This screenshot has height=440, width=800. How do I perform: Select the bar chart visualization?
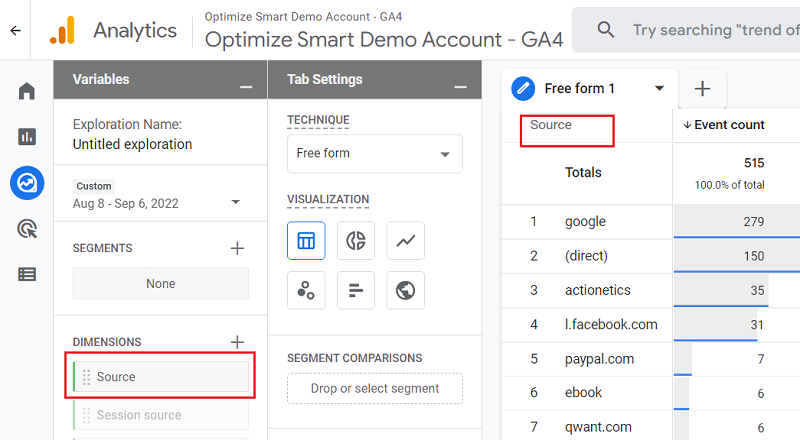(355, 290)
